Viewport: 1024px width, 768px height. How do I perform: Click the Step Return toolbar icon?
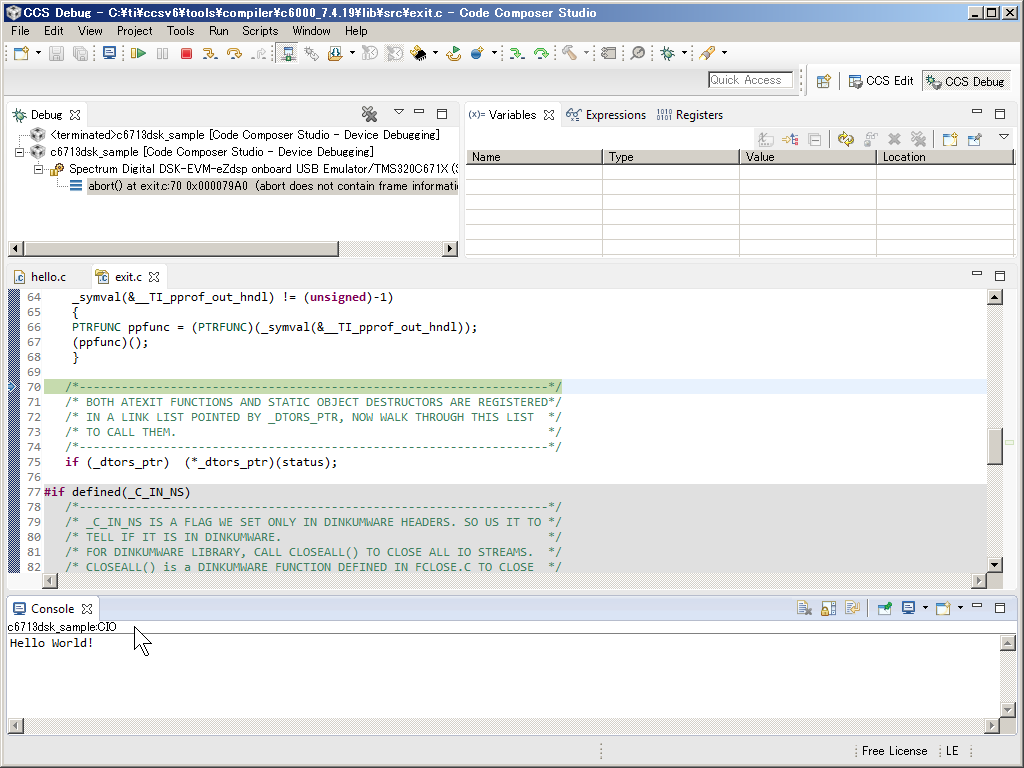(x=259, y=54)
